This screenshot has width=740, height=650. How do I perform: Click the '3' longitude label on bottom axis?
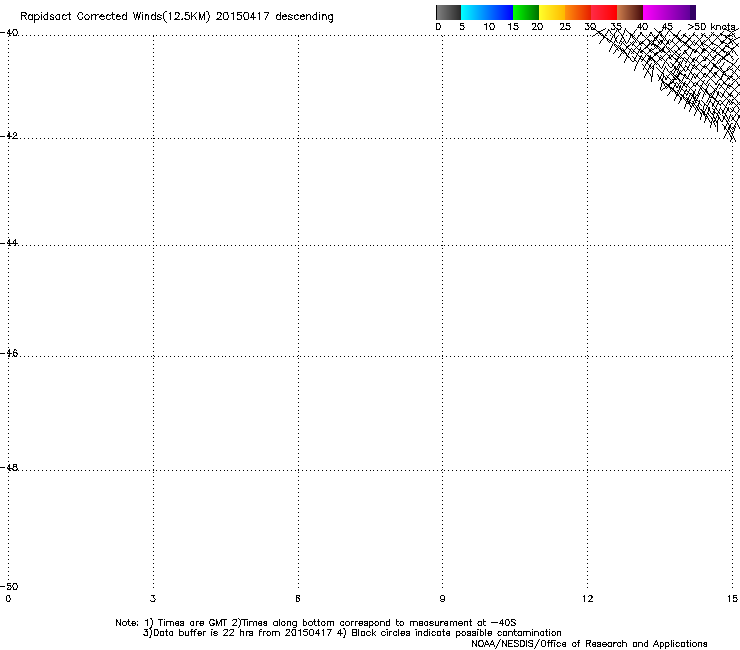point(153,599)
